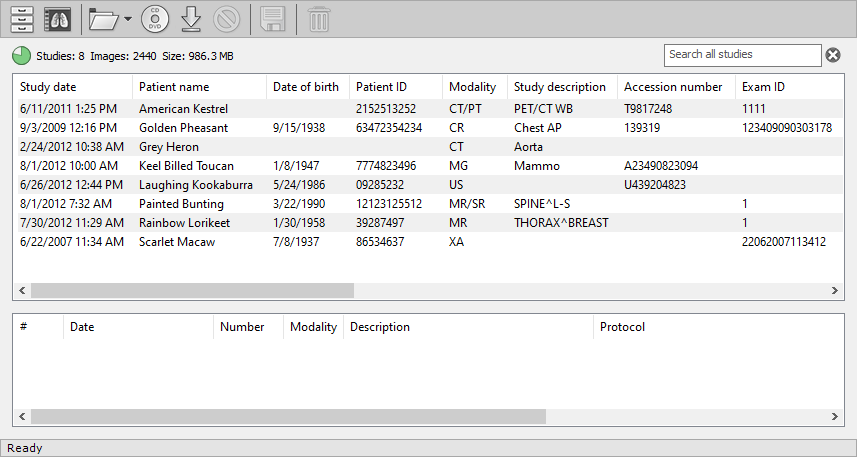Select the Keel Billed Toucan study
This screenshot has width=857, height=457.
pos(186,166)
